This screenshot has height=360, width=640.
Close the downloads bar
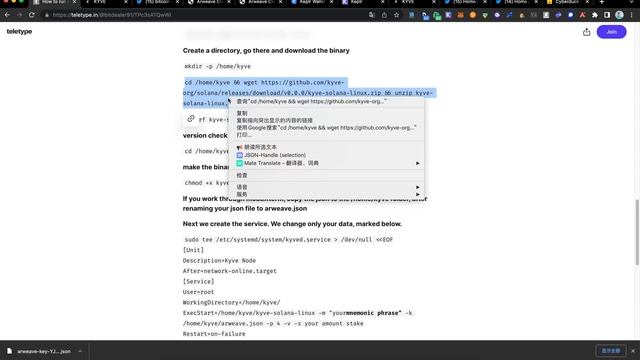[633, 351]
